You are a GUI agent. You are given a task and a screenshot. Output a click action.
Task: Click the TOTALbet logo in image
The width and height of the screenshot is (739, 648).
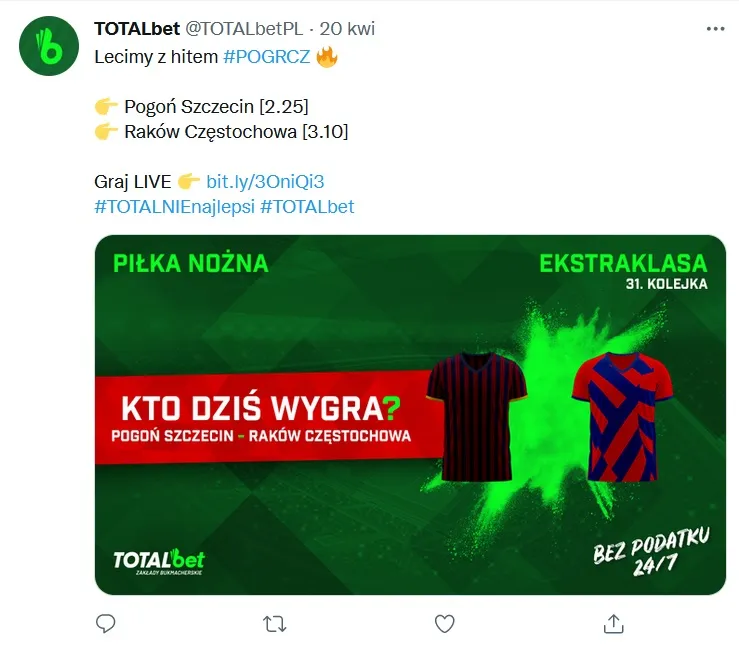click(x=159, y=561)
